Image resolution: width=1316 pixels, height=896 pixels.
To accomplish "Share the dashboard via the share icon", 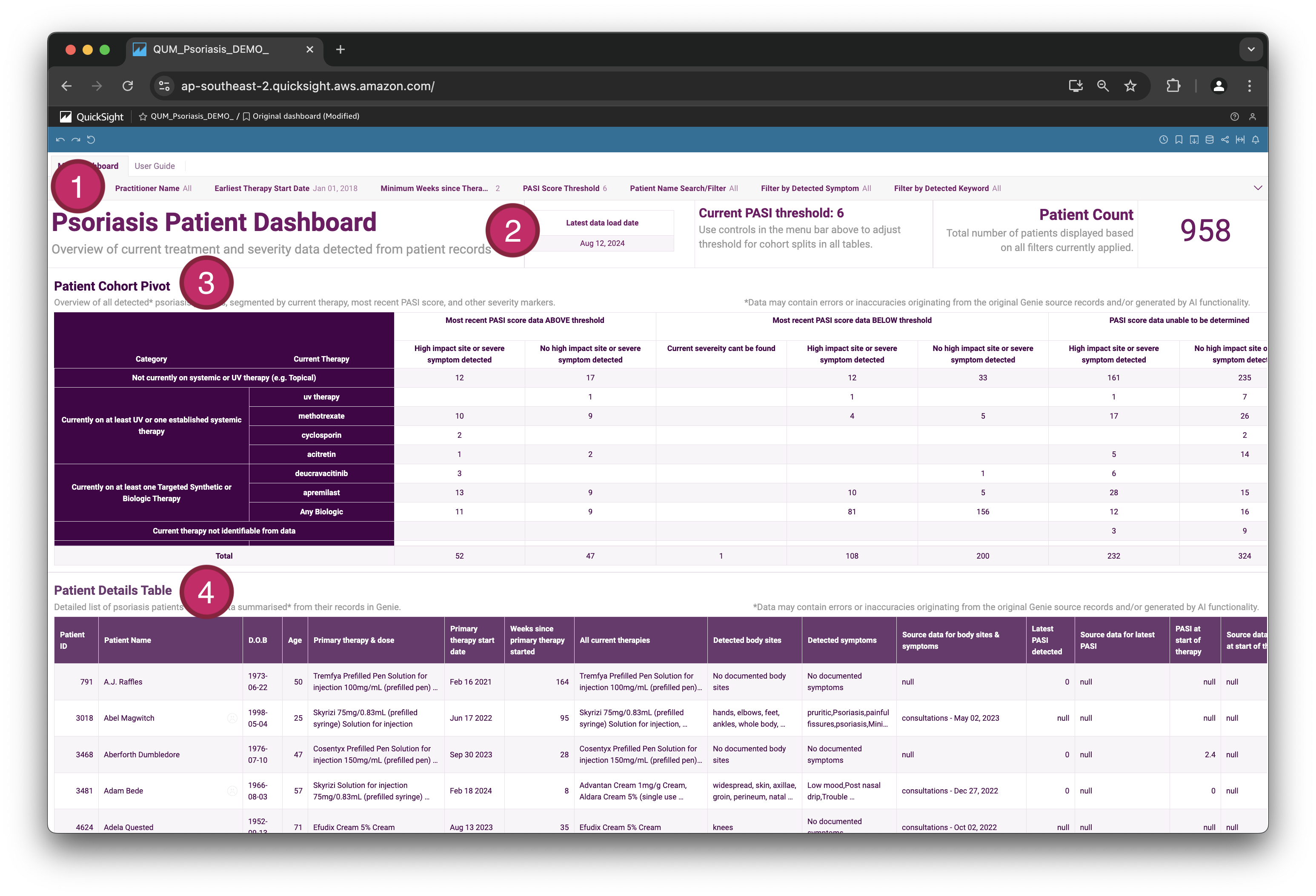I will coord(1225,140).
